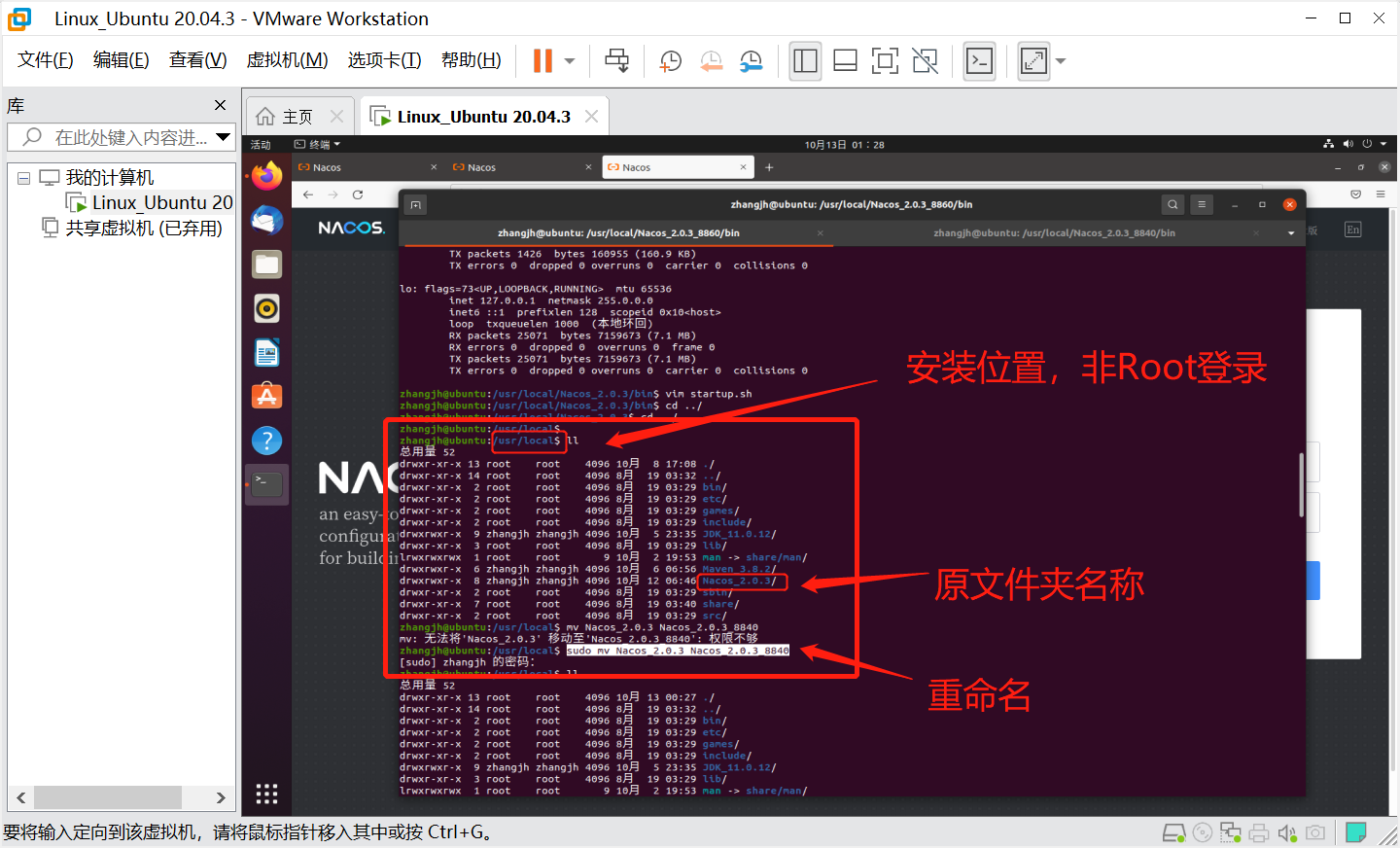Open the search icon in the terminal window
This screenshot has width=1400, height=848.
tap(1172, 204)
